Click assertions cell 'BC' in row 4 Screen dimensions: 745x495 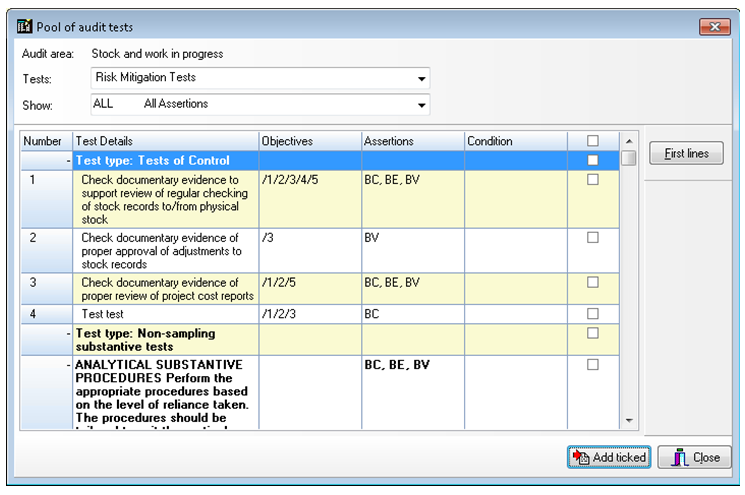(412, 314)
